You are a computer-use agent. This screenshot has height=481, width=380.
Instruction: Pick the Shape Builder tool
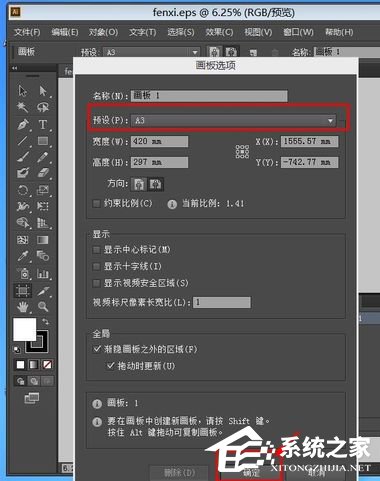click(22, 222)
